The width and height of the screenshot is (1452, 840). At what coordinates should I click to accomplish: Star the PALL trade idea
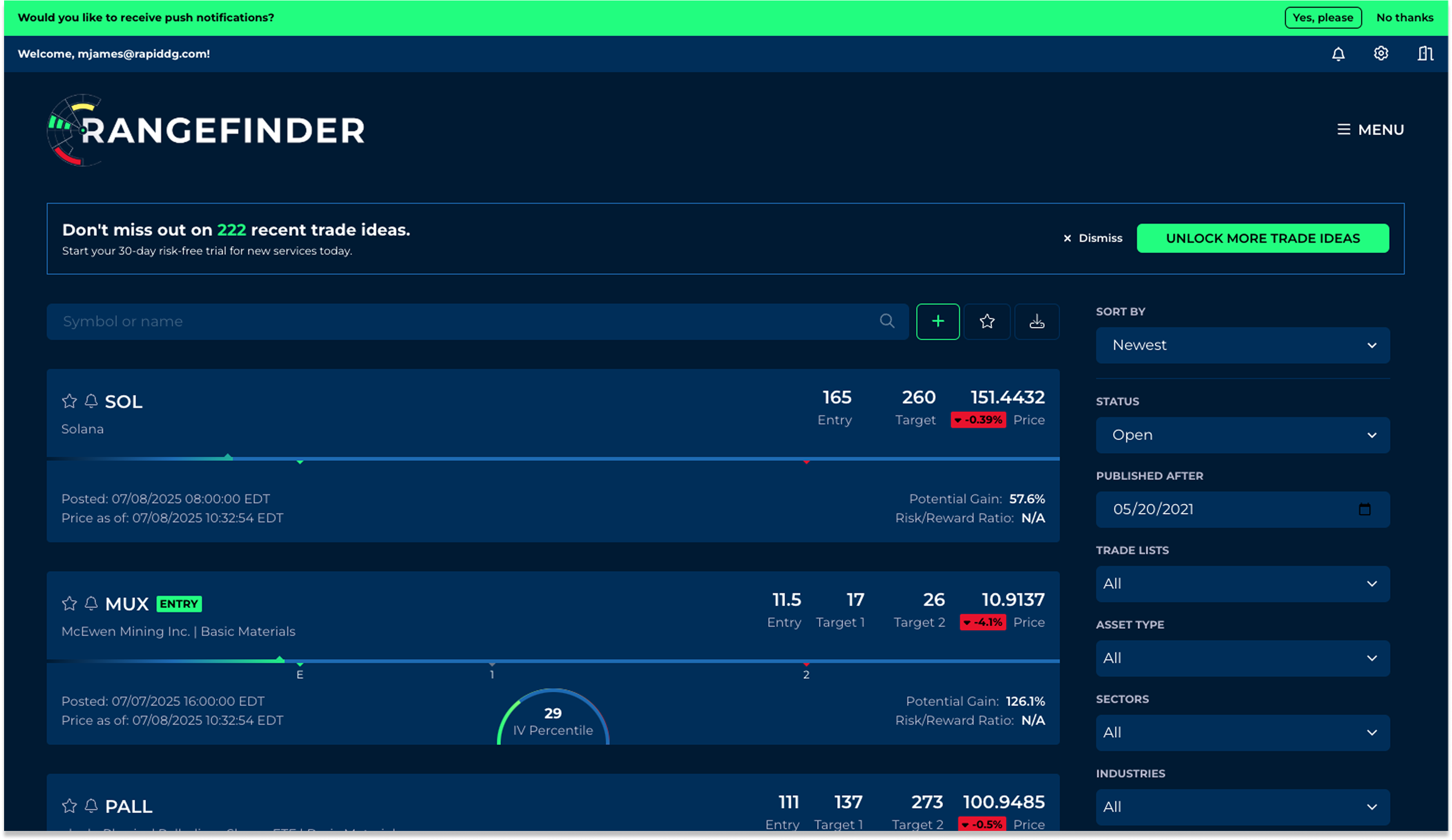click(69, 806)
